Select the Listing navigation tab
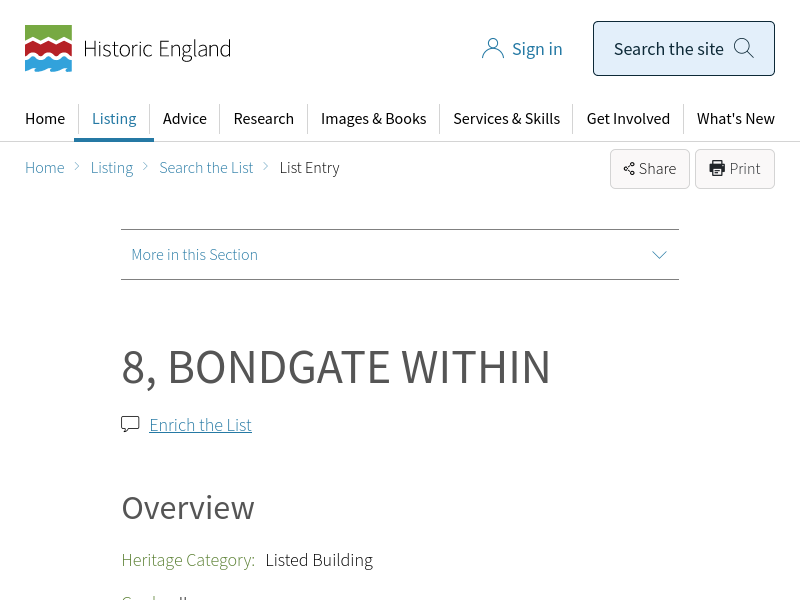 click(x=114, y=119)
